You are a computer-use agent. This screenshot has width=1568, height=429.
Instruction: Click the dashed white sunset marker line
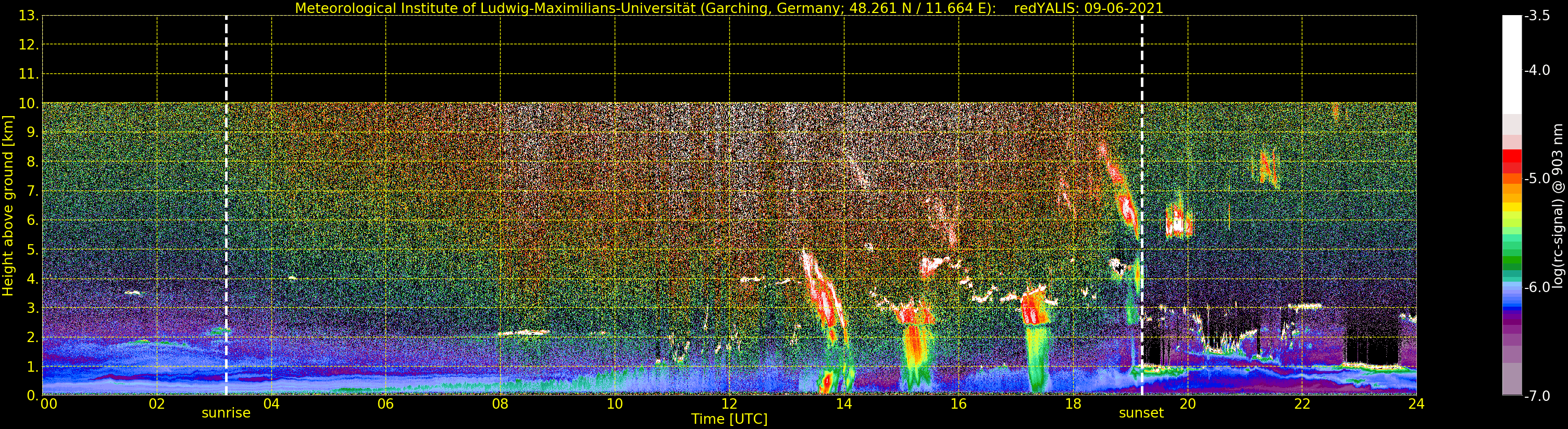[x=1142, y=206]
